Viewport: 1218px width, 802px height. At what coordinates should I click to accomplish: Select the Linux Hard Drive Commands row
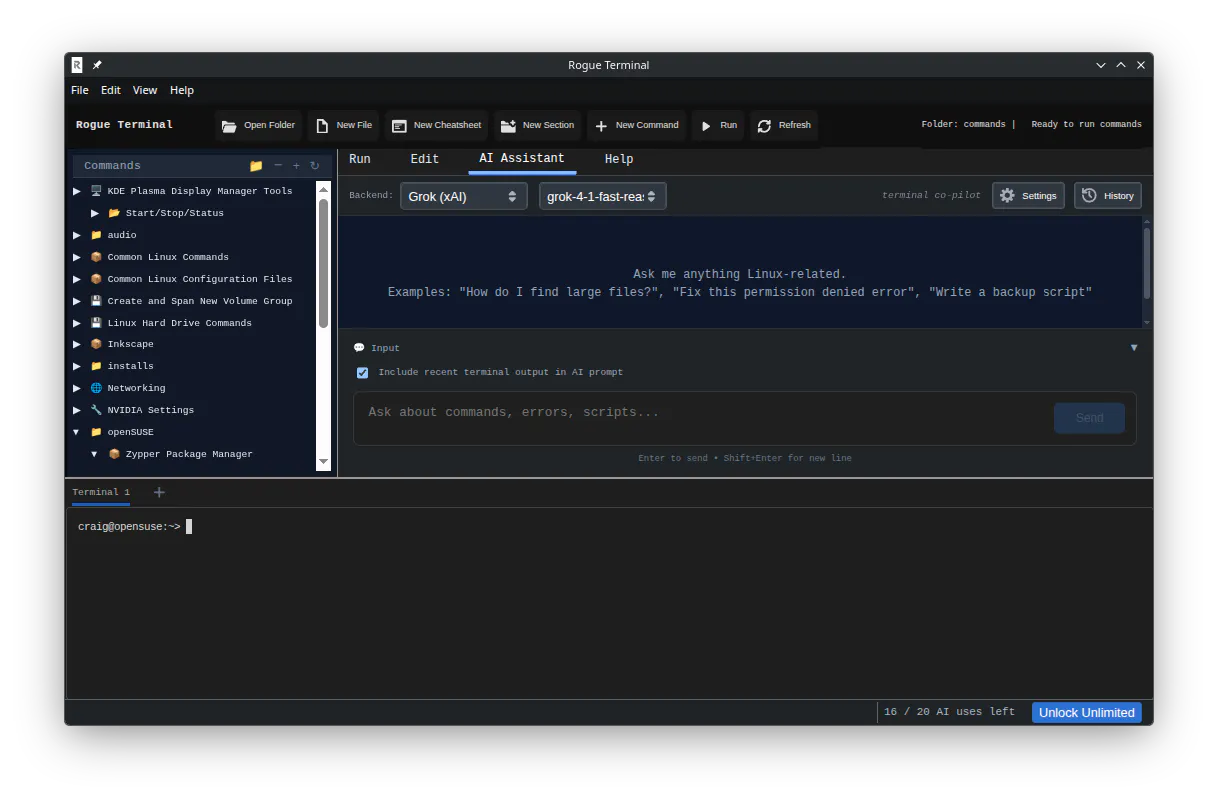click(193, 323)
